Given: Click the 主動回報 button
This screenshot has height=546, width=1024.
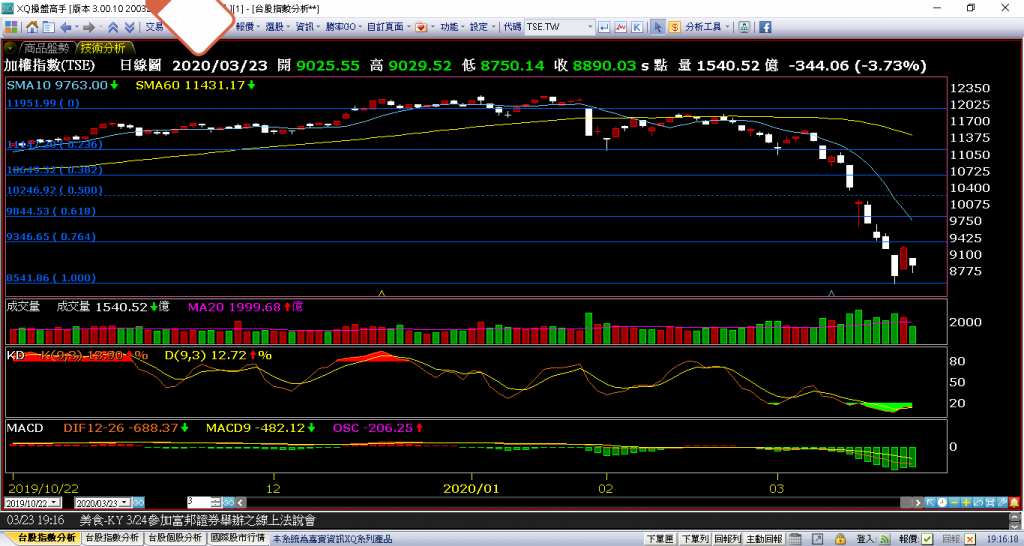Looking at the screenshot, I should [x=765, y=539].
